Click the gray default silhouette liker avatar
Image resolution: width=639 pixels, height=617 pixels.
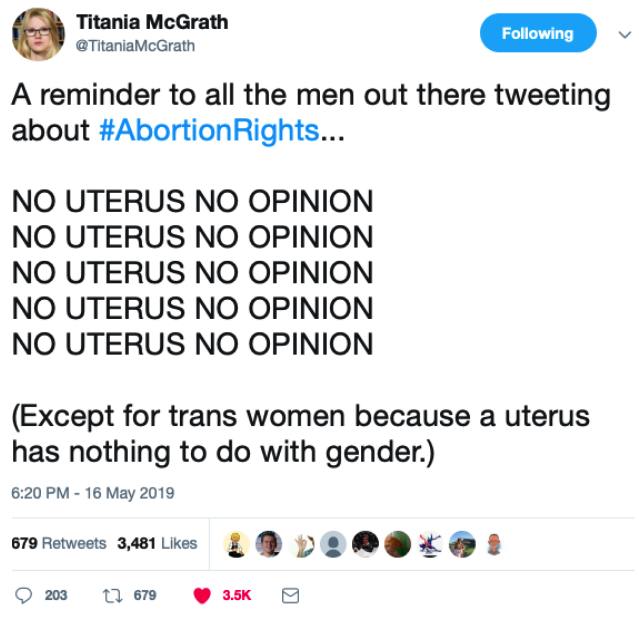click(333, 544)
